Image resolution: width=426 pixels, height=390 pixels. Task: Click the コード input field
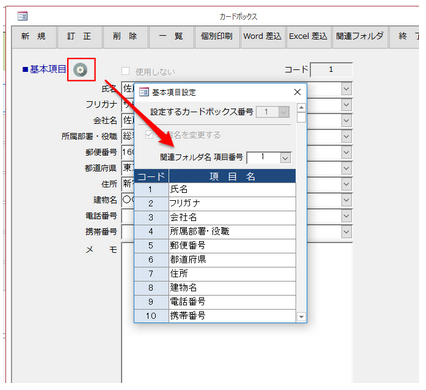coord(331,70)
